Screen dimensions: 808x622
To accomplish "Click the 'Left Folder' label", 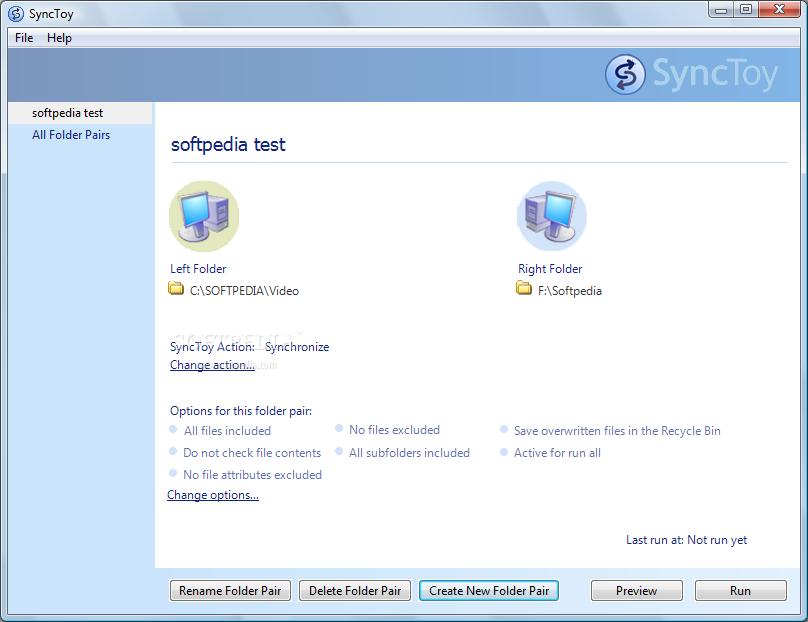I will [x=198, y=269].
